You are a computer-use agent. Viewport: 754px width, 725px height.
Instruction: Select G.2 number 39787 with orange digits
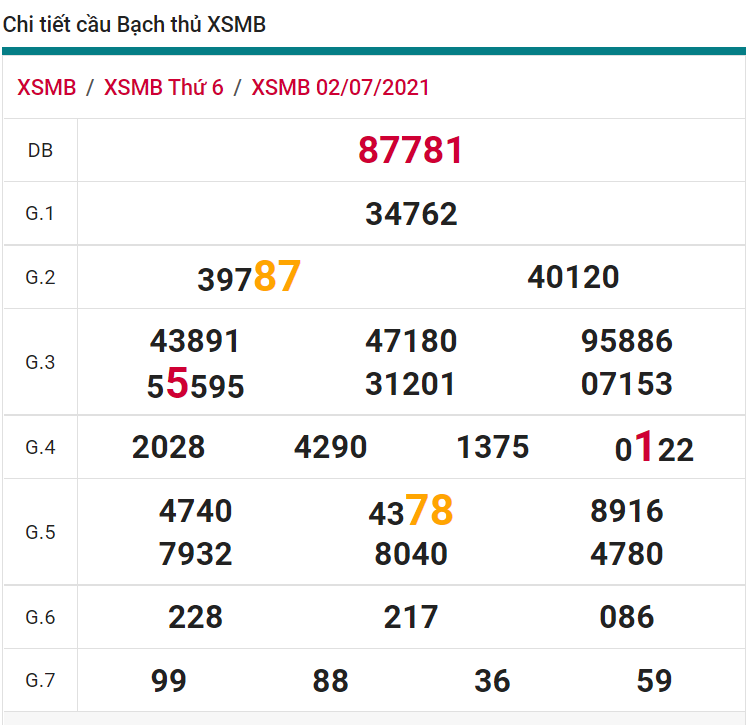pos(249,277)
